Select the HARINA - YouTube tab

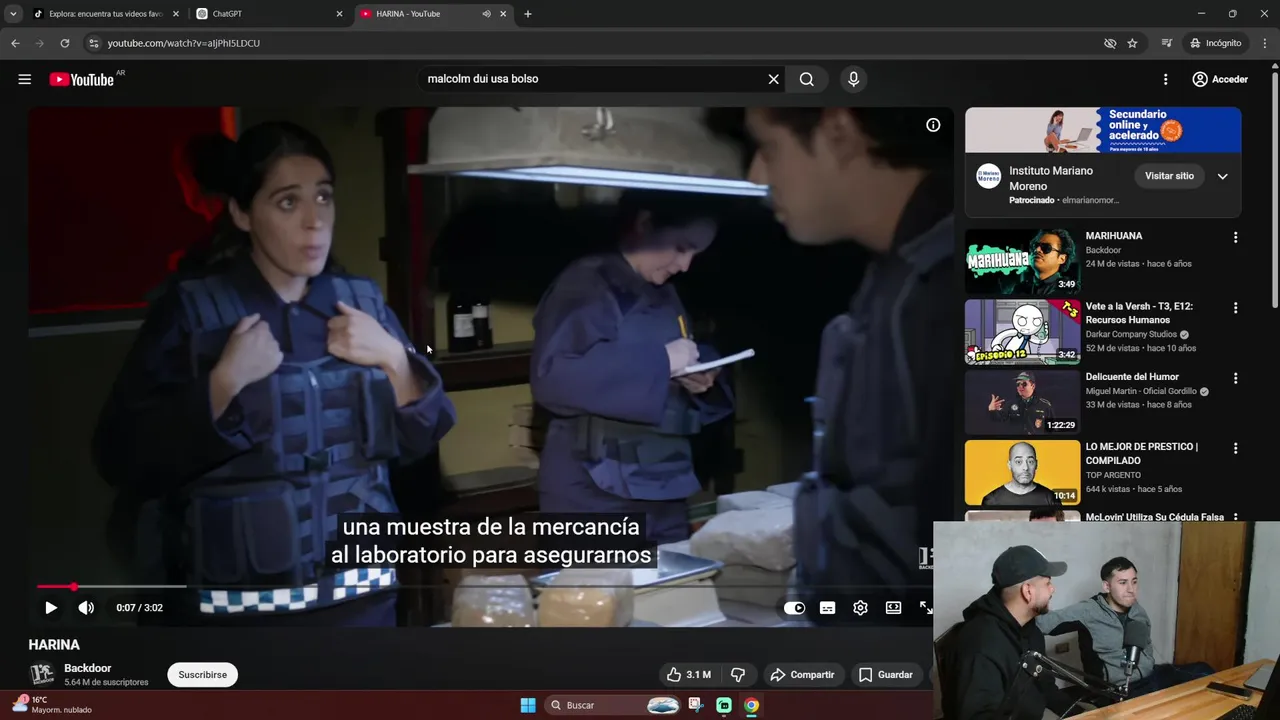pos(418,14)
